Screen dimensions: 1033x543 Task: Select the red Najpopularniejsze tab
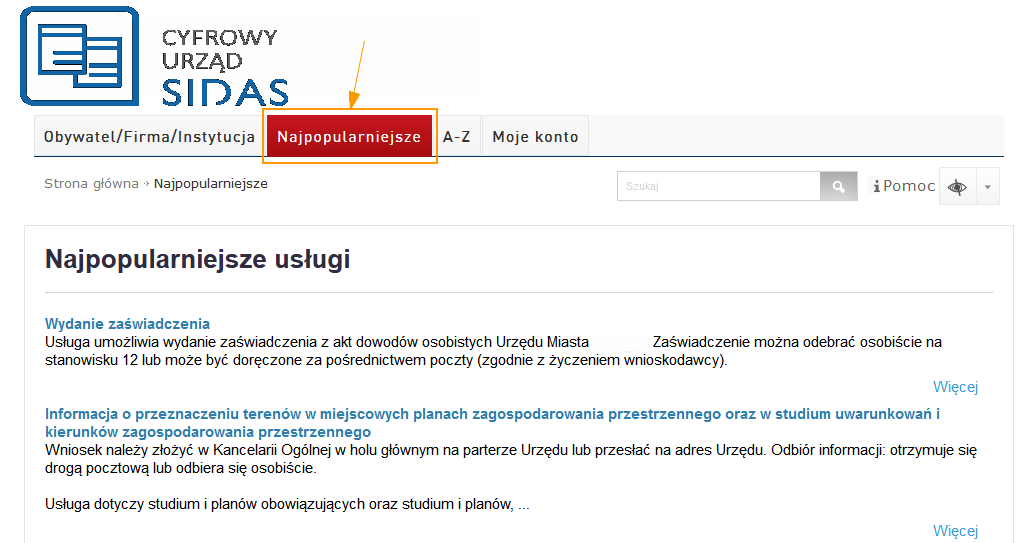(349, 137)
